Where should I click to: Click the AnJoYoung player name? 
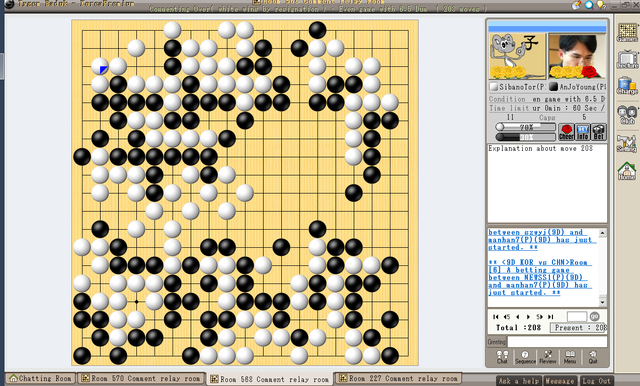click(x=582, y=87)
